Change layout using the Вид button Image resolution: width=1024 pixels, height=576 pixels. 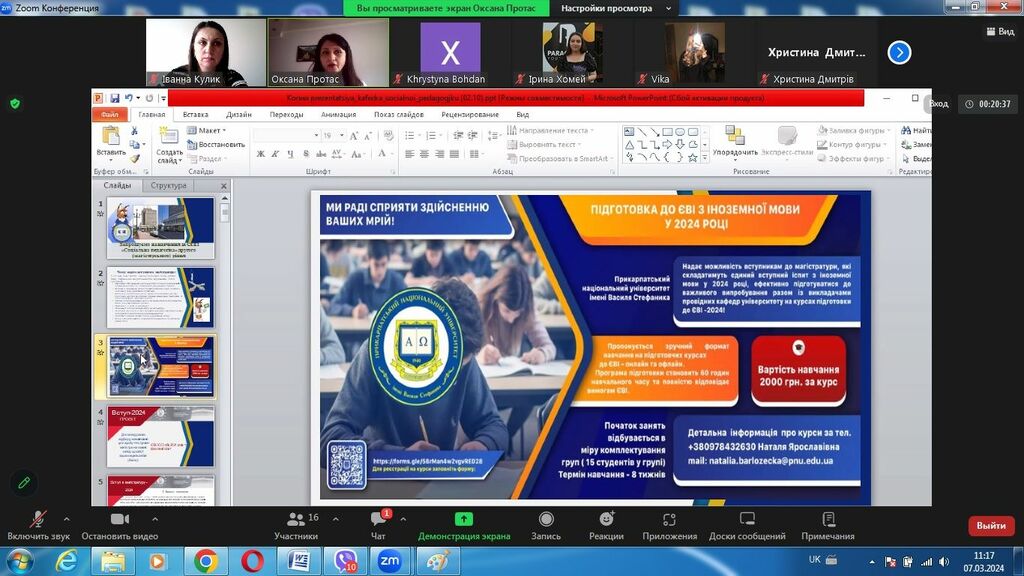pyautogui.click(x=999, y=32)
